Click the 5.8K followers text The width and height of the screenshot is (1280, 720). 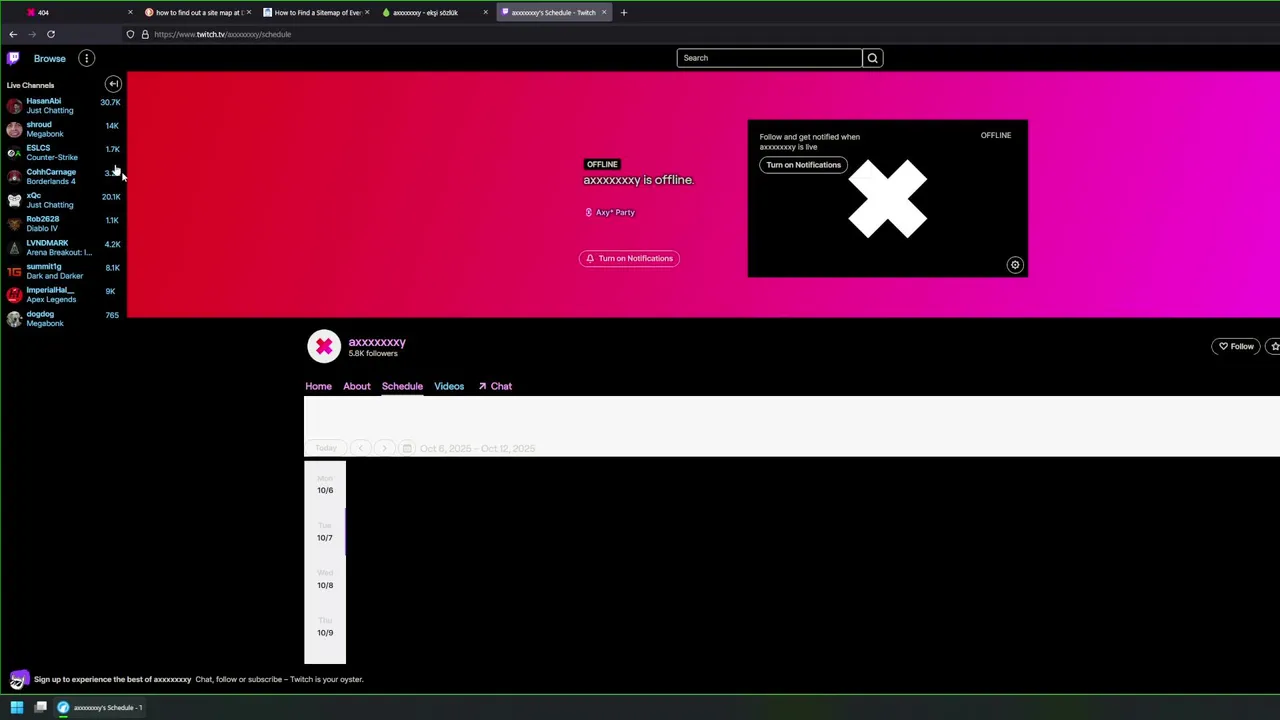(x=373, y=354)
